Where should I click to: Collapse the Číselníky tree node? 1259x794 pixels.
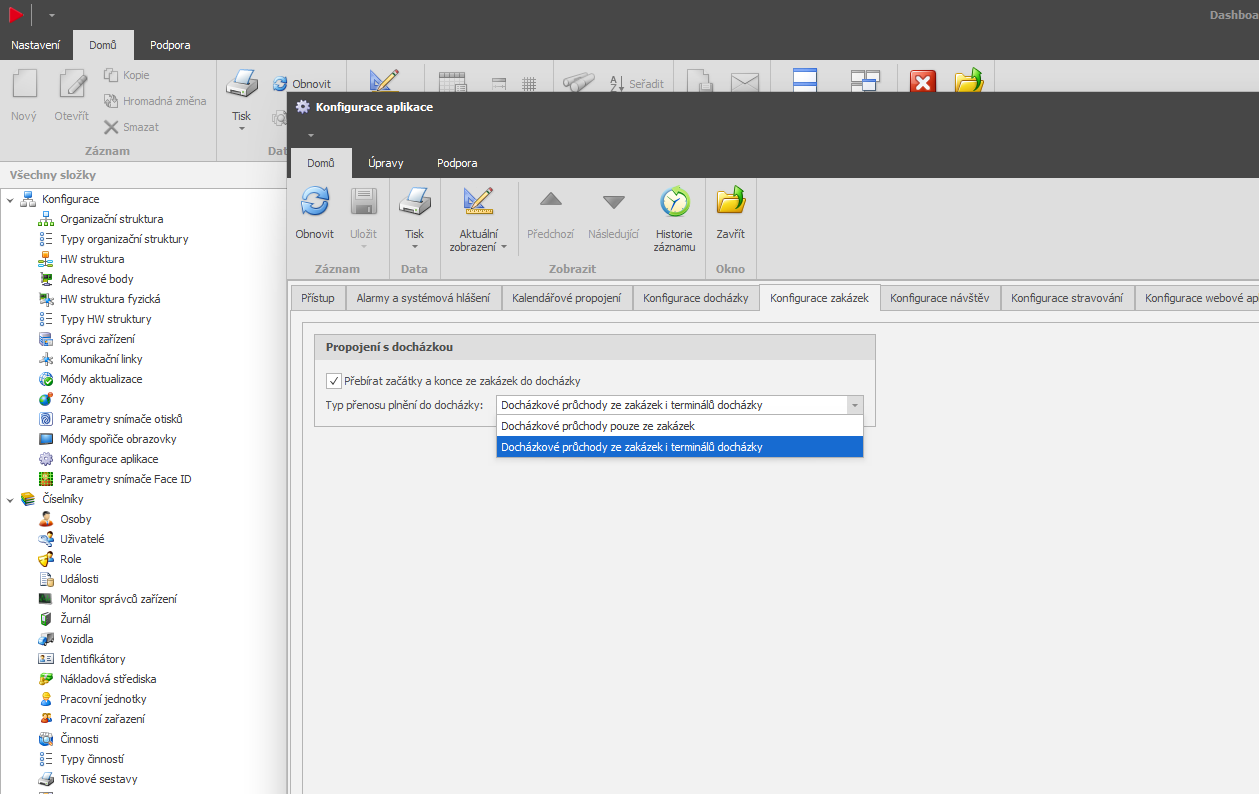10,499
